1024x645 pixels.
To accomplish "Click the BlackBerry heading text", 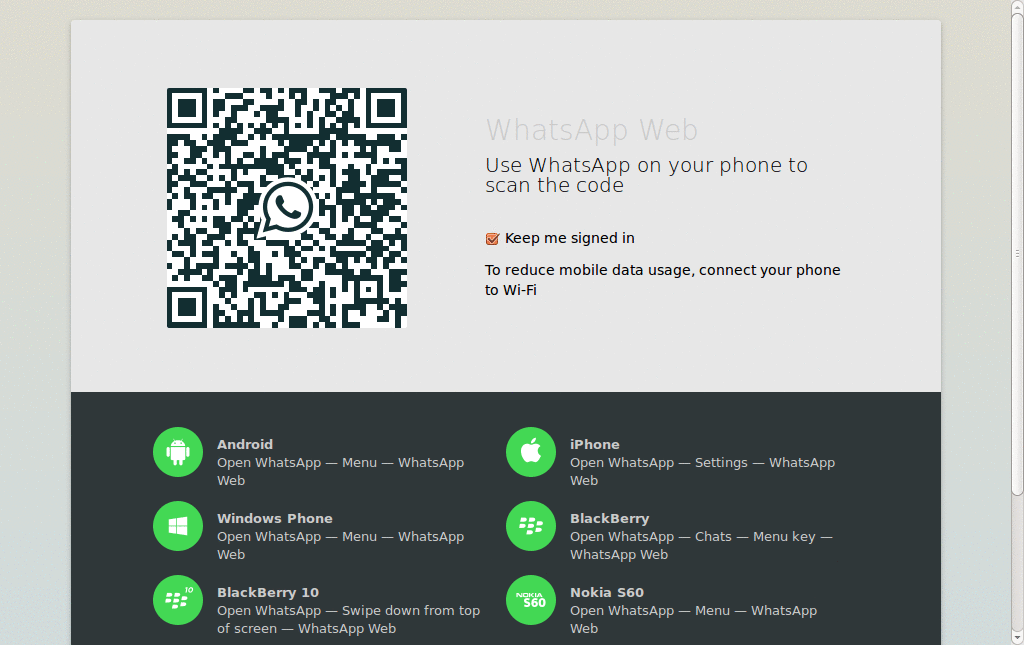I will (609, 518).
